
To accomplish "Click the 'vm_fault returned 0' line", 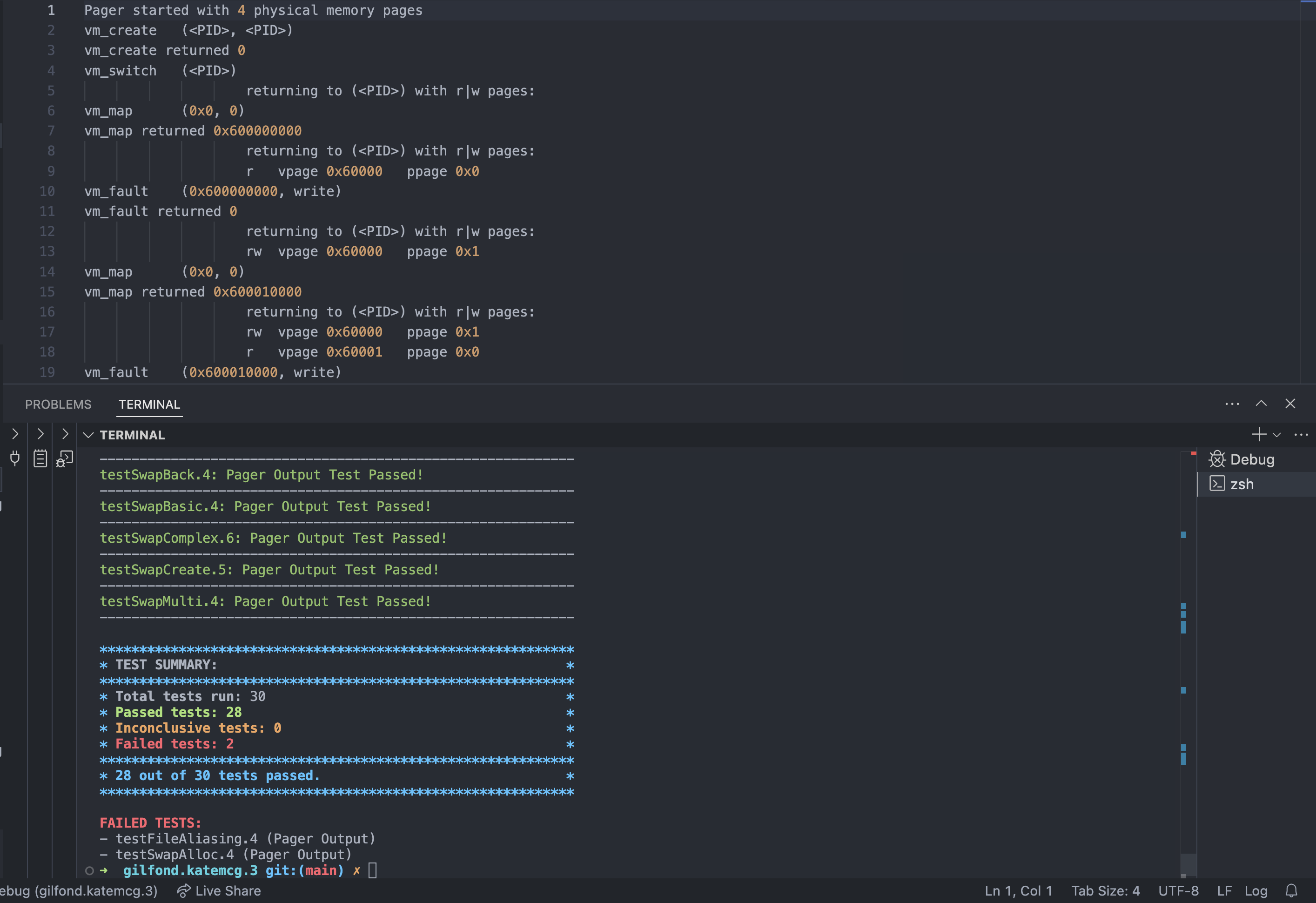I will 161,211.
